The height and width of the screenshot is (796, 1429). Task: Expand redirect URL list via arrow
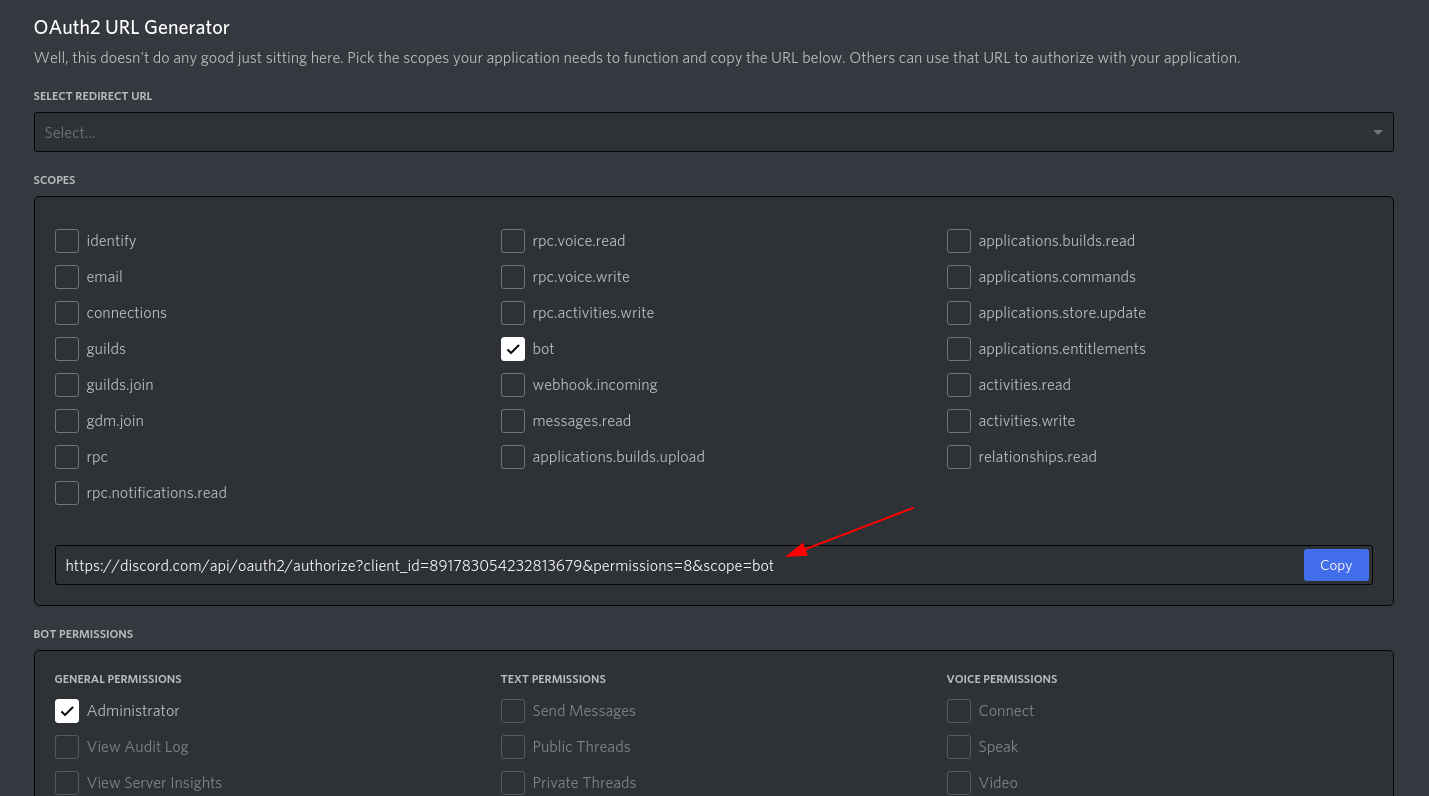1378,132
